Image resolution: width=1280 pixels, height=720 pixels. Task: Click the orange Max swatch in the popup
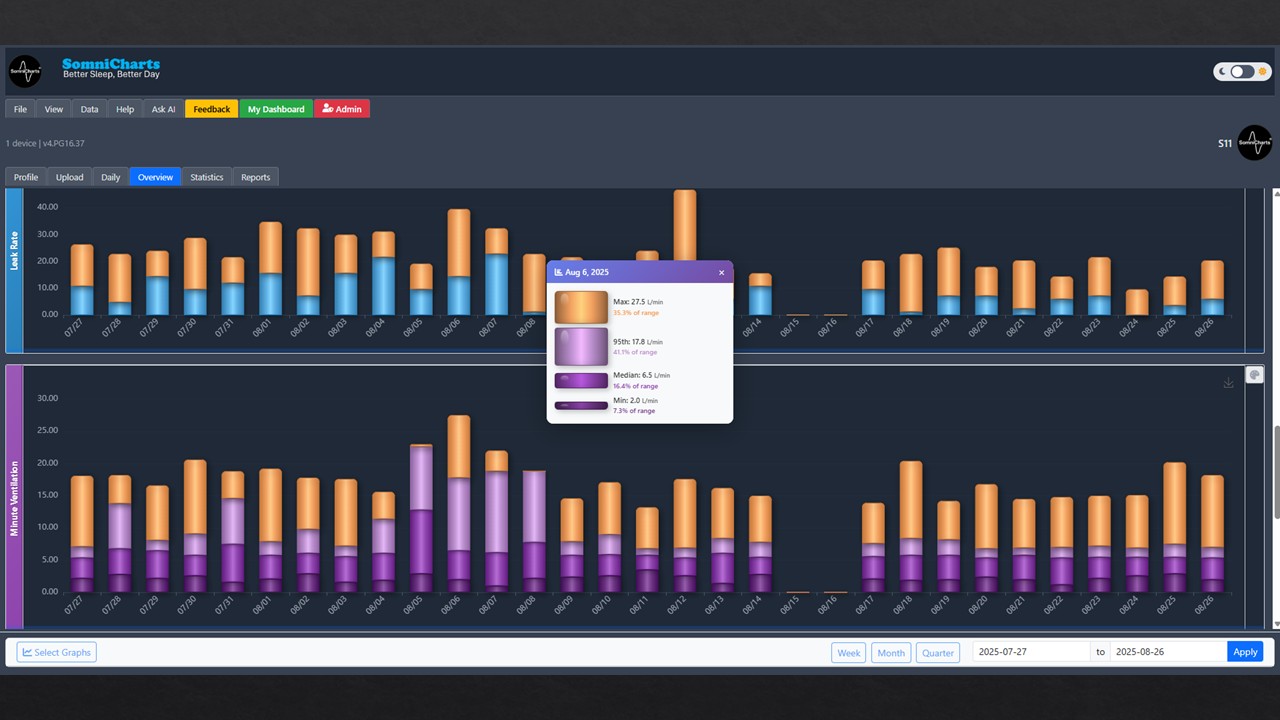click(581, 307)
